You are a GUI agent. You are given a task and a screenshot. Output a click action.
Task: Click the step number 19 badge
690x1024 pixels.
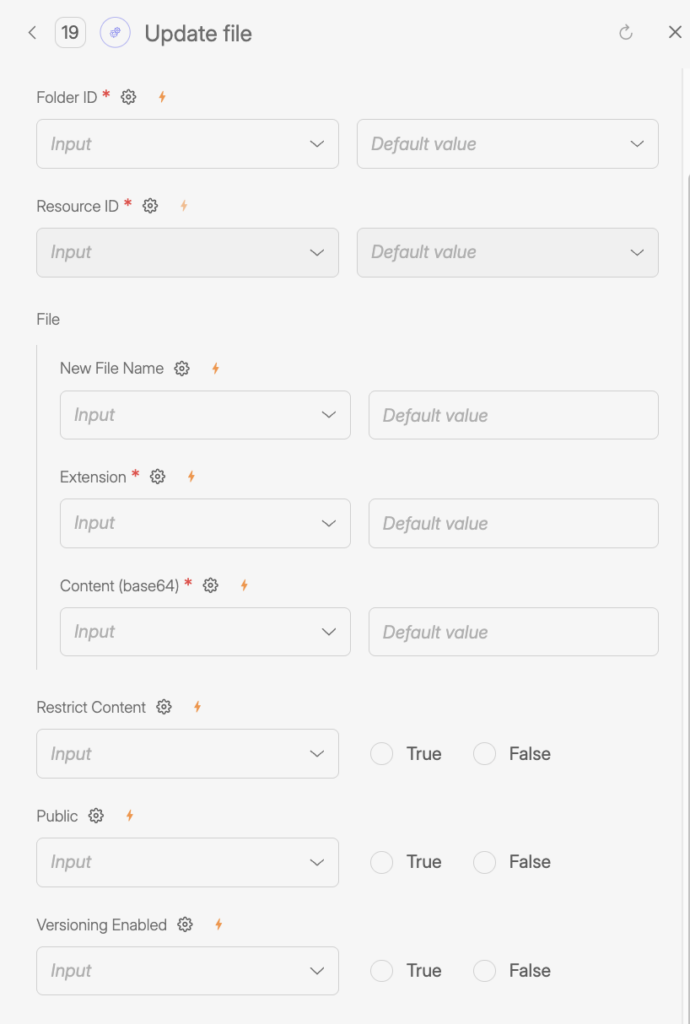(x=69, y=32)
